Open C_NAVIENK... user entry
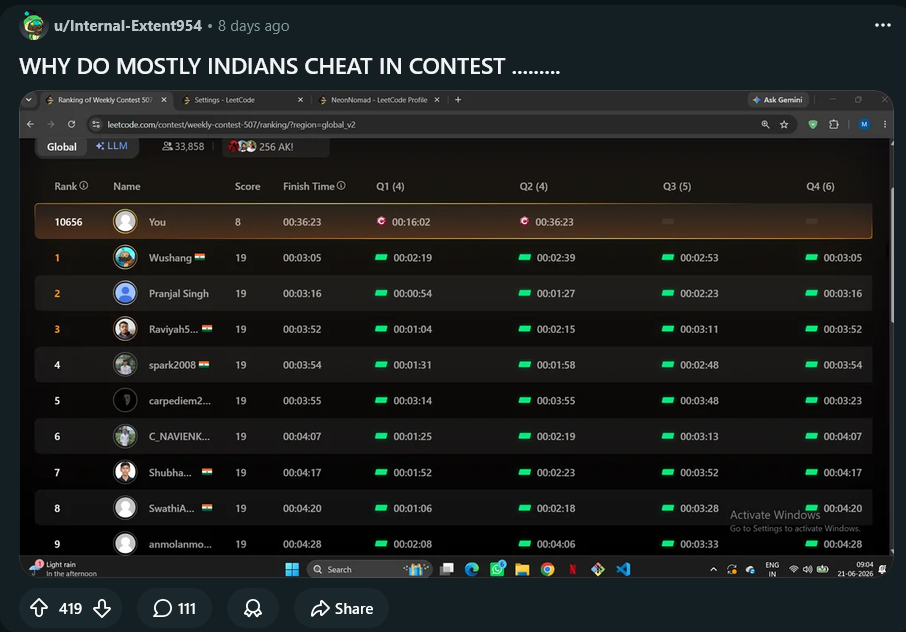906x632 pixels. coord(179,436)
